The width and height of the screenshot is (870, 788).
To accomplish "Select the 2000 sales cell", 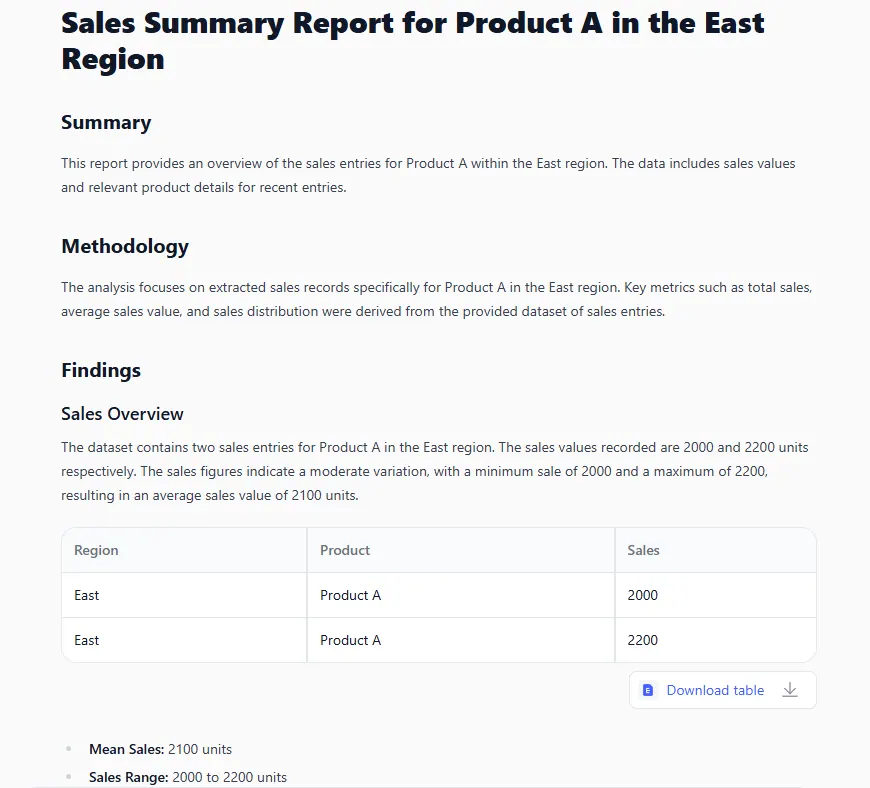I will click(643, 595).
